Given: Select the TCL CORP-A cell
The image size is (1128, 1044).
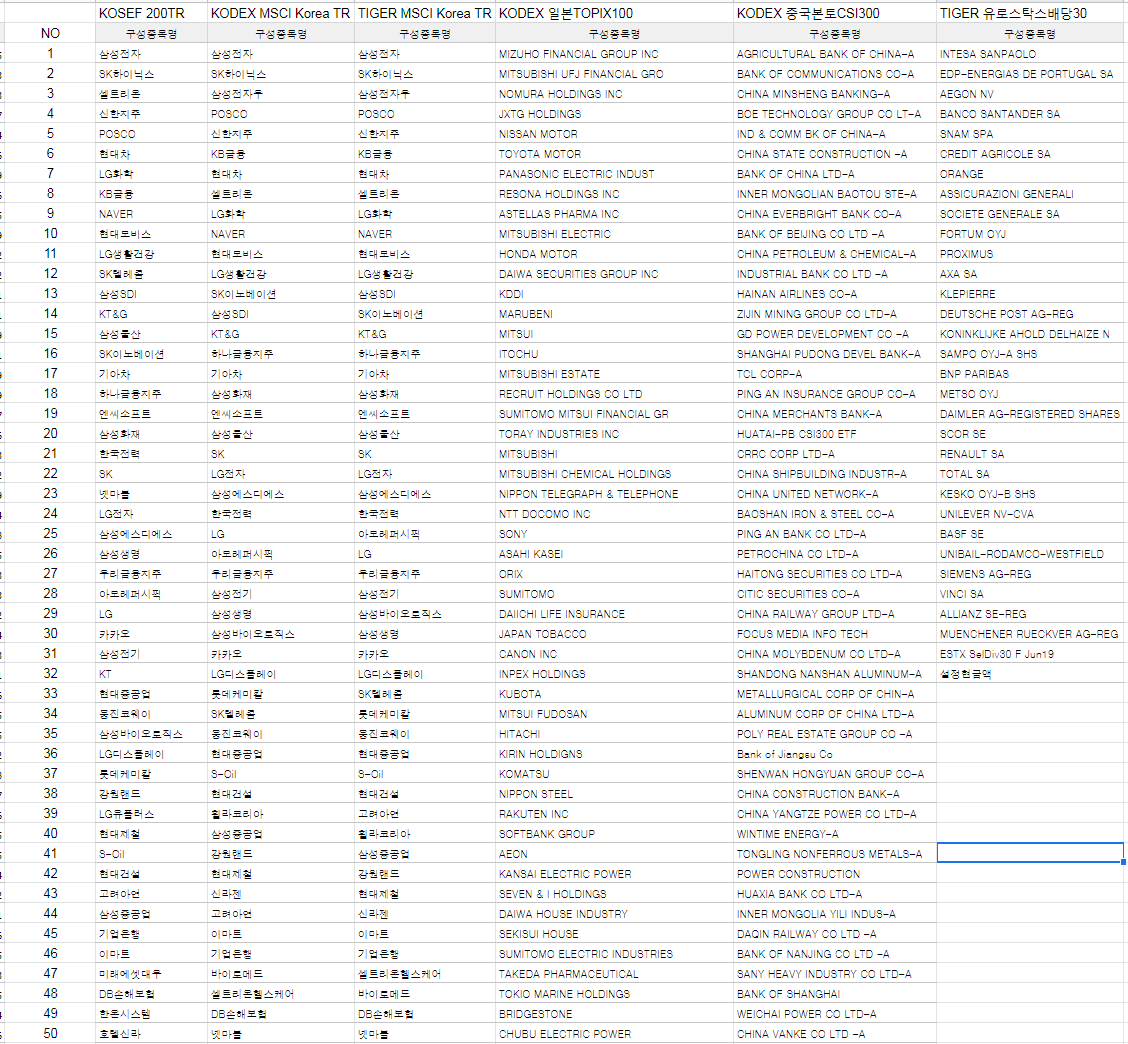Looking at the screenshot, I should click(834, 373).
